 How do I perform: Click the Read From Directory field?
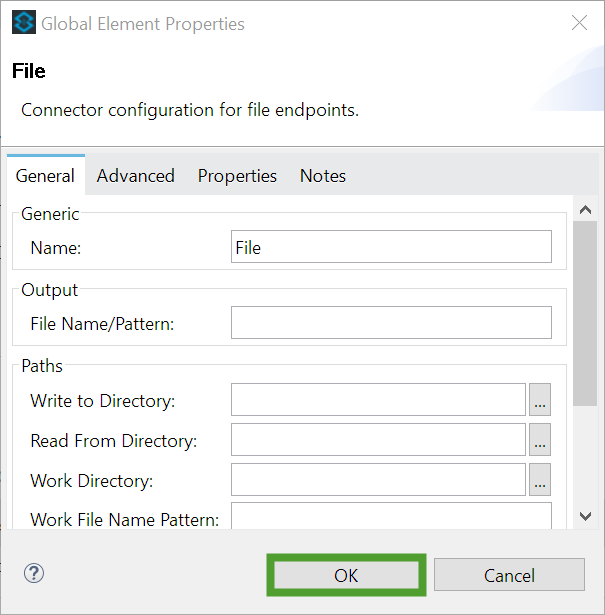pos(378,440)
